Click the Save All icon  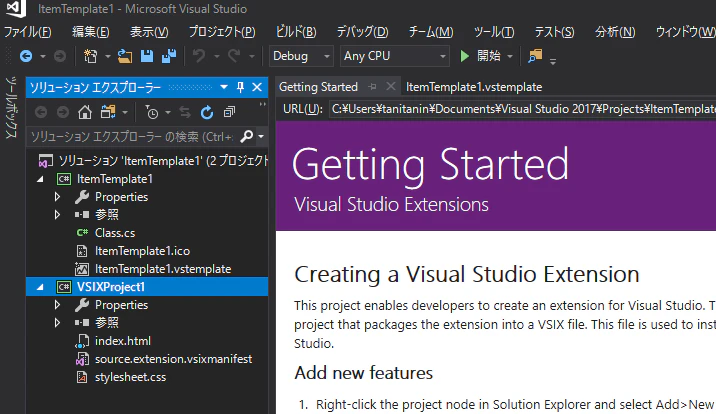[x=169, y=56]
